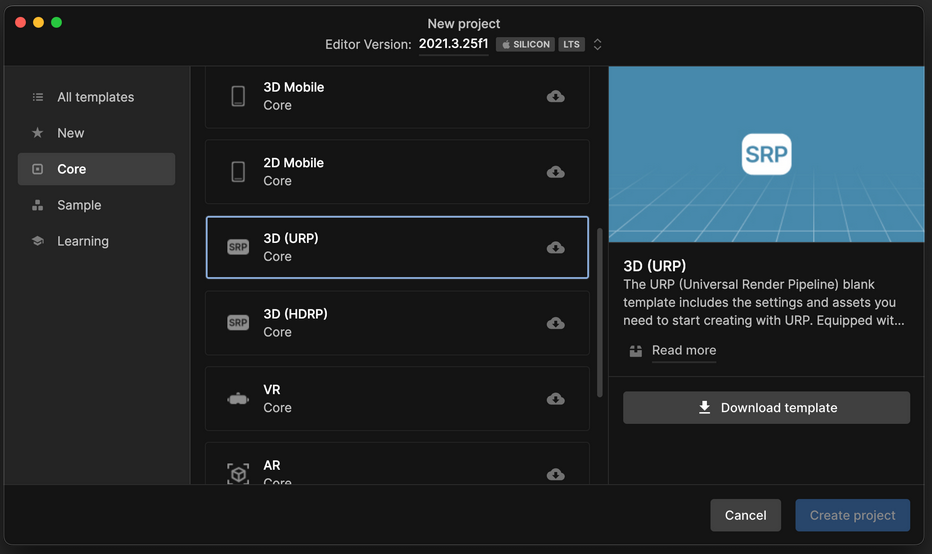Show All templates category
The image size is (932, 554).
click(x=96, y=97)
